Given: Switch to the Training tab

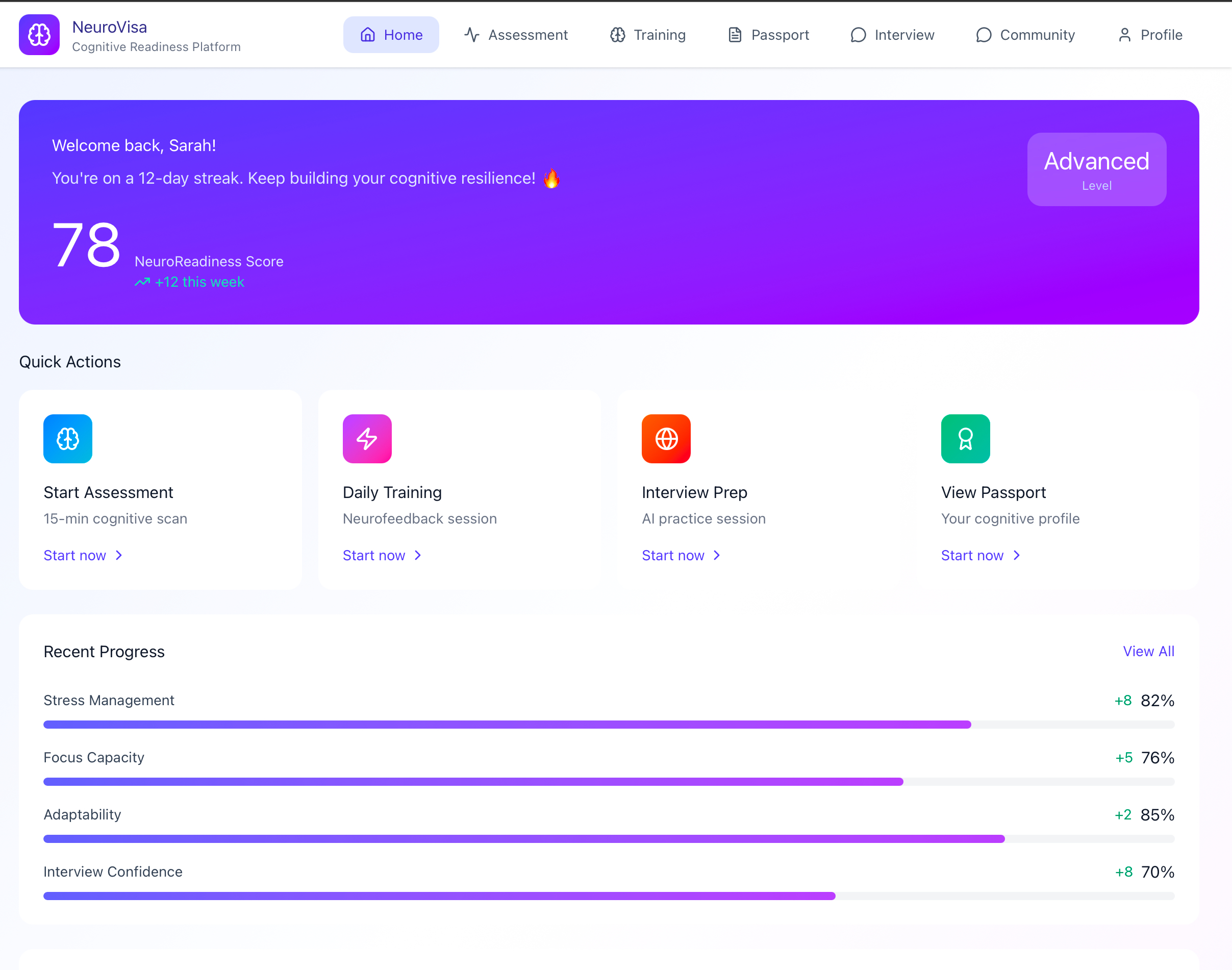Looking at the screenshot, I should [x=648, y=35].
